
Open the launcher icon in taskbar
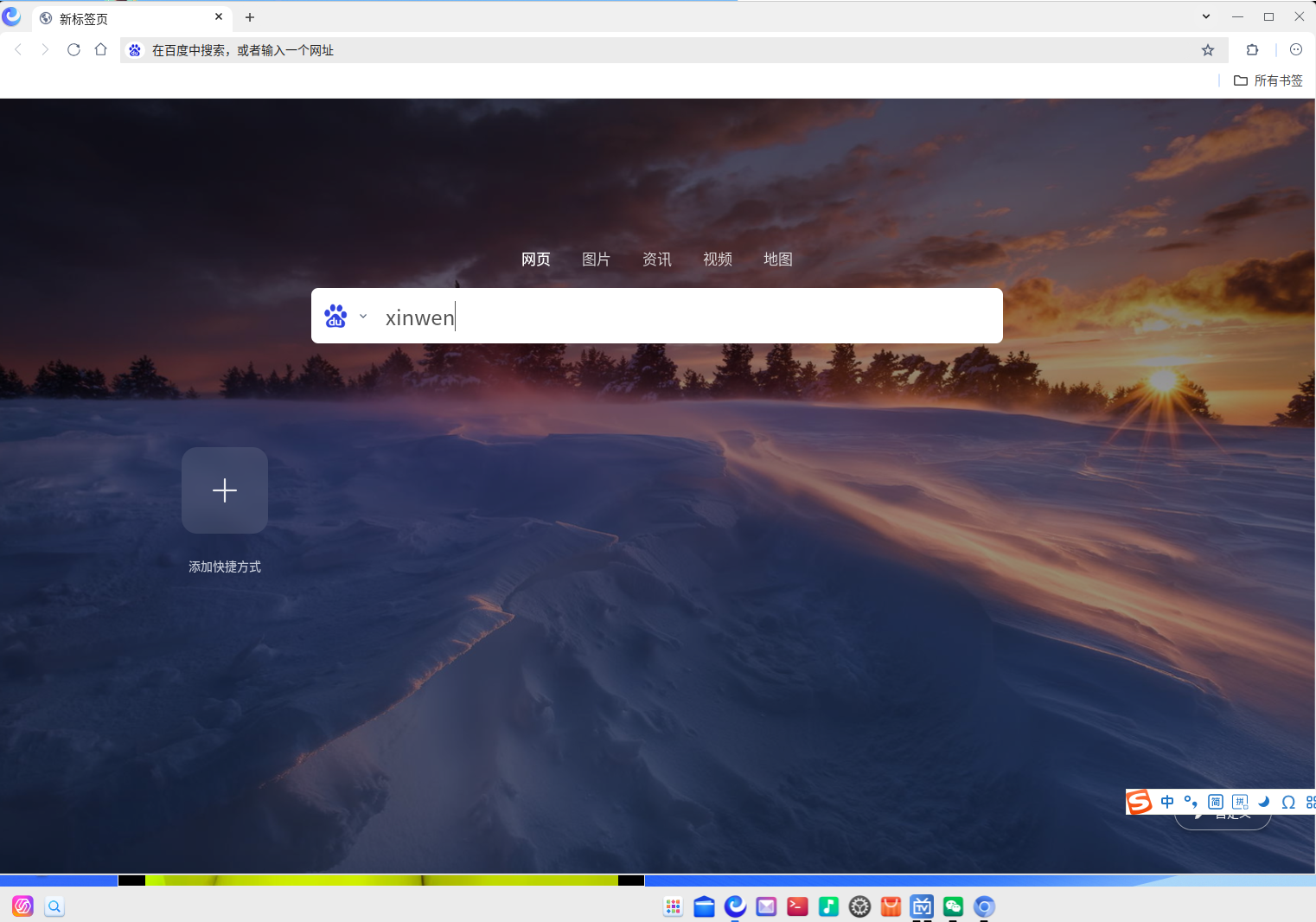pyautogui.click(x=22, y=906)
